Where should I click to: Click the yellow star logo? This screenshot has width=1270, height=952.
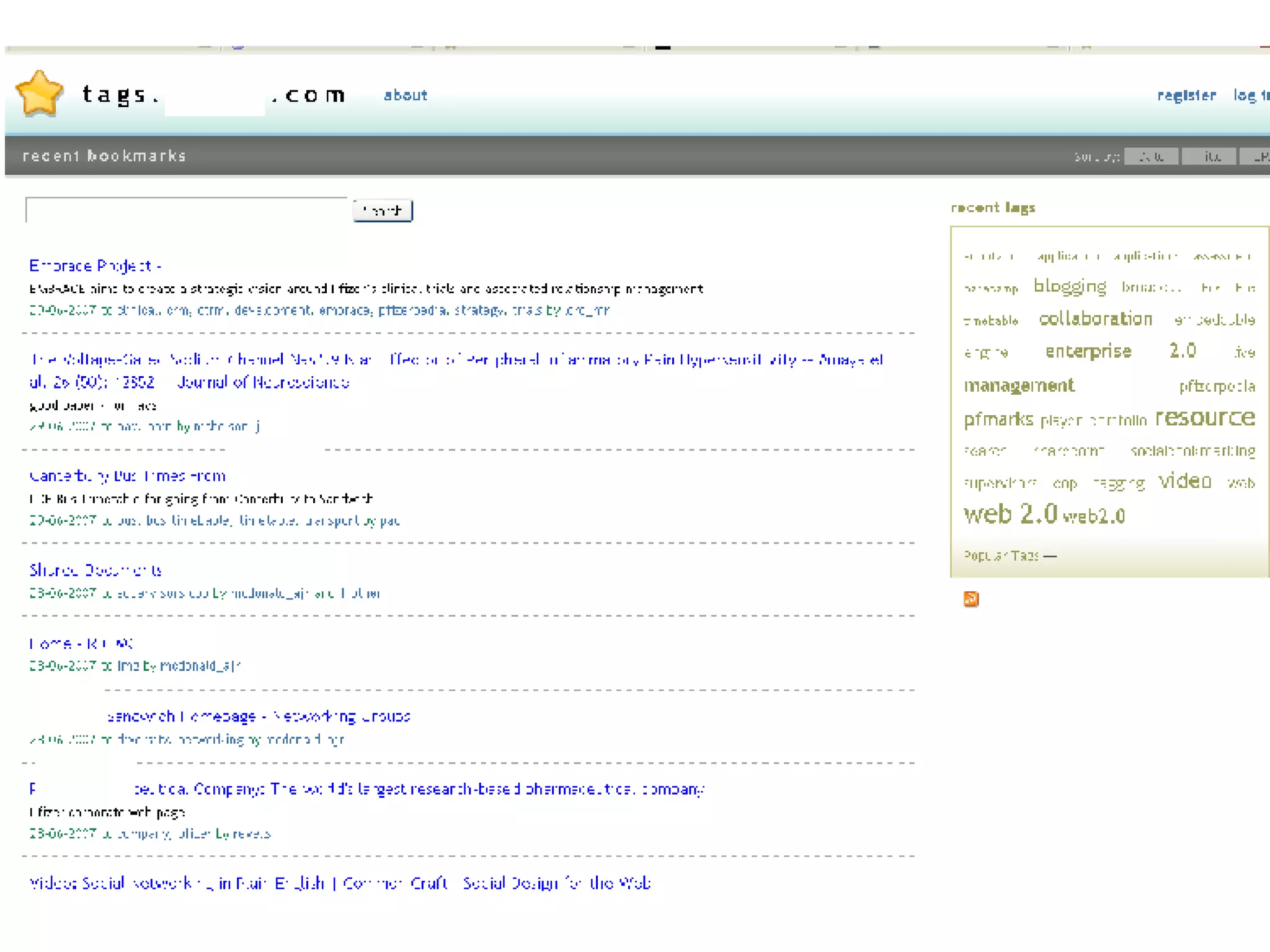coord(40,93)
